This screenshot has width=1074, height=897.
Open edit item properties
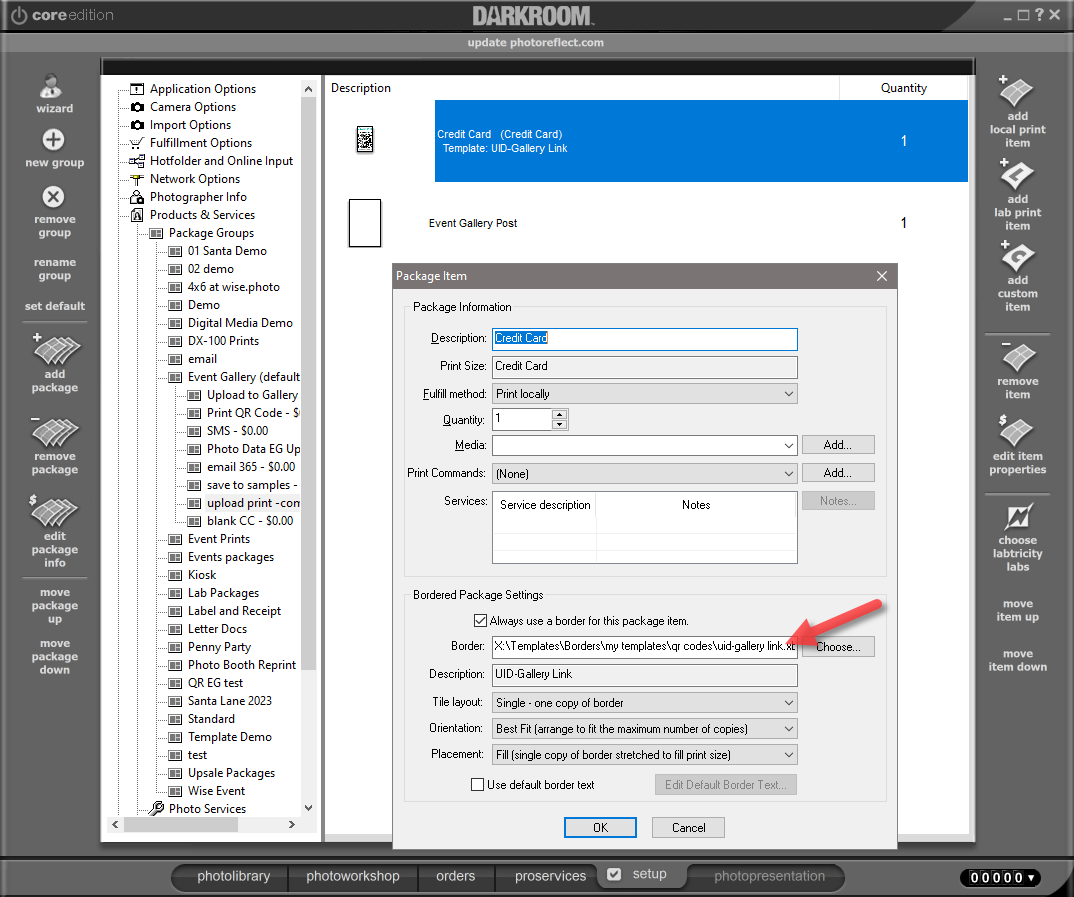coord(1017,445)
